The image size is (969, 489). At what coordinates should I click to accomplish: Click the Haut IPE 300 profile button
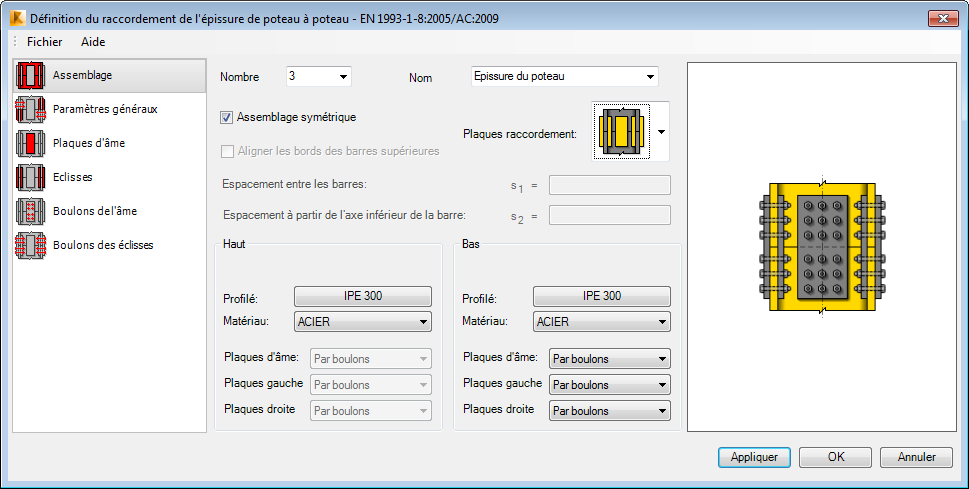(363, 296)
